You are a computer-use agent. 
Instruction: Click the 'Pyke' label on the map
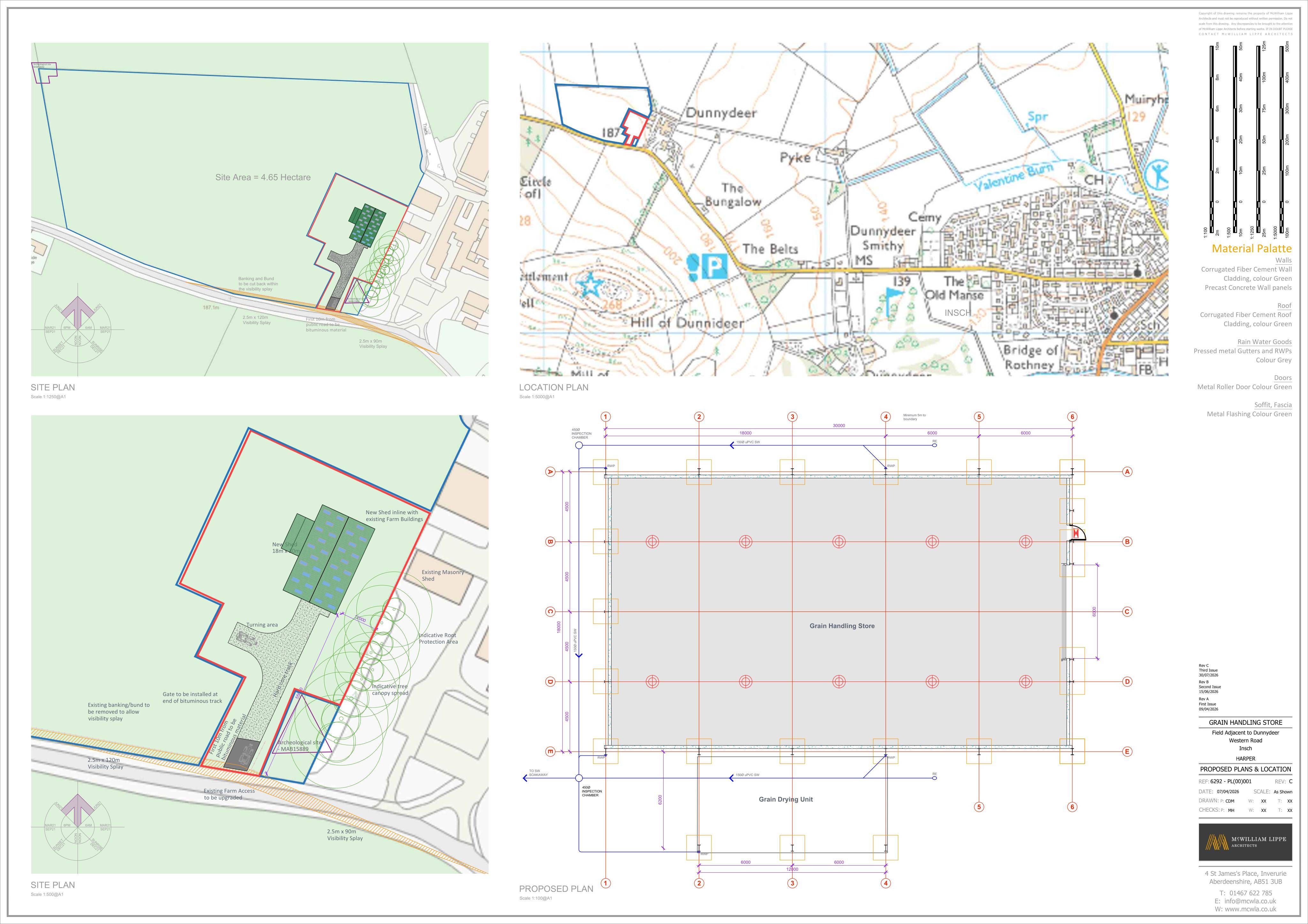[x=795, y=157]
